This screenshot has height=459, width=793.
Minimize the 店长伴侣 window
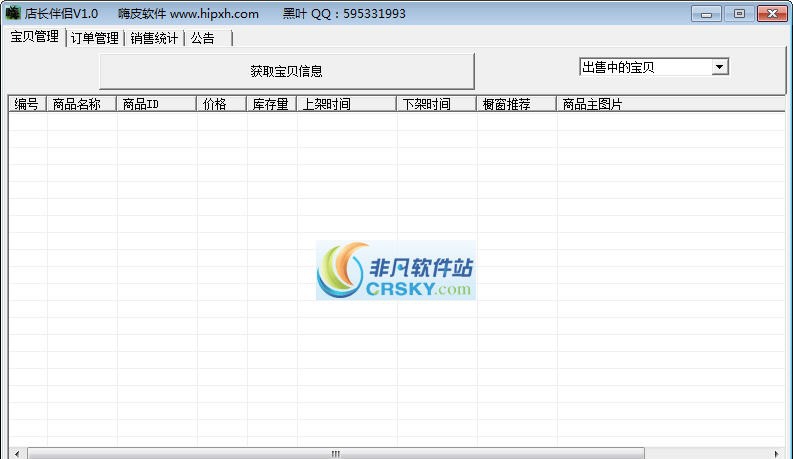tap(707, 14)
